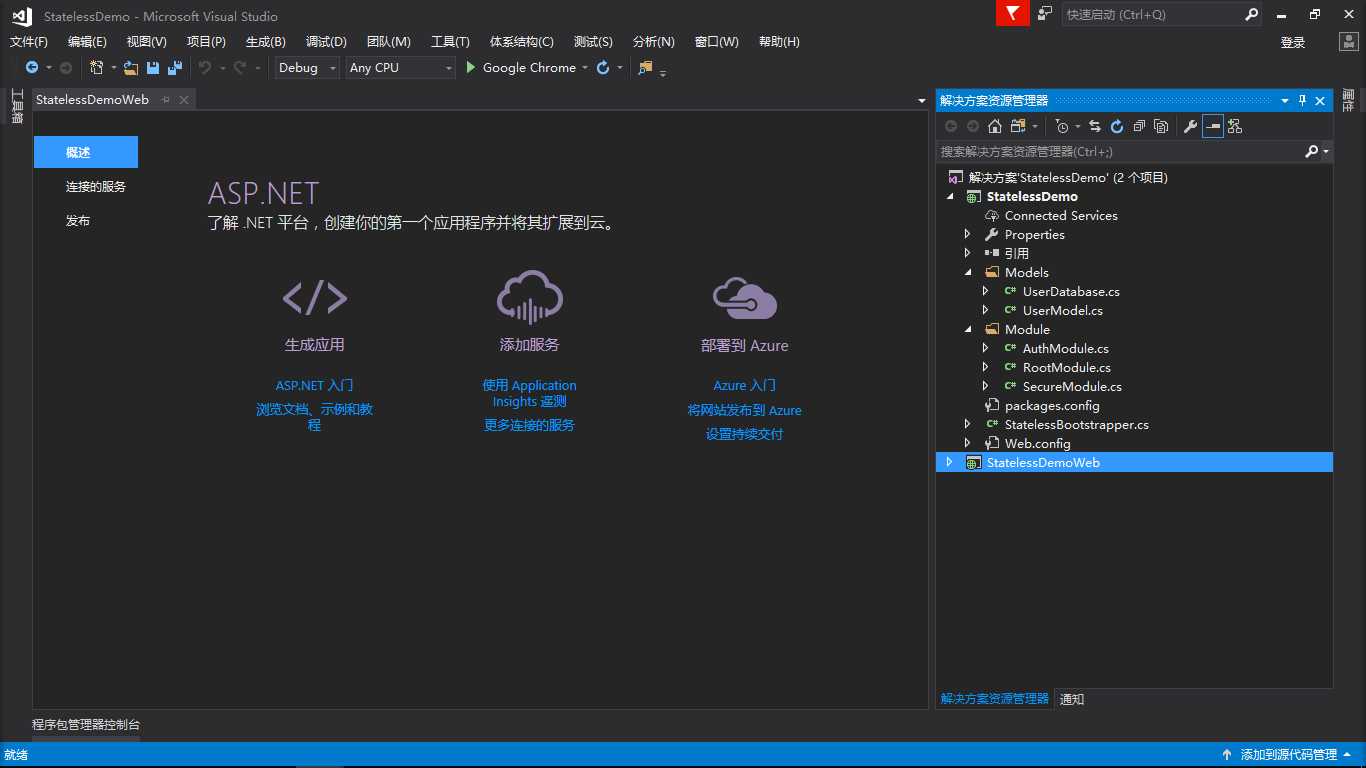1366x768 pixels.
Task: Open the 程序包管理器控制台 tab
Action: [86, 725]
